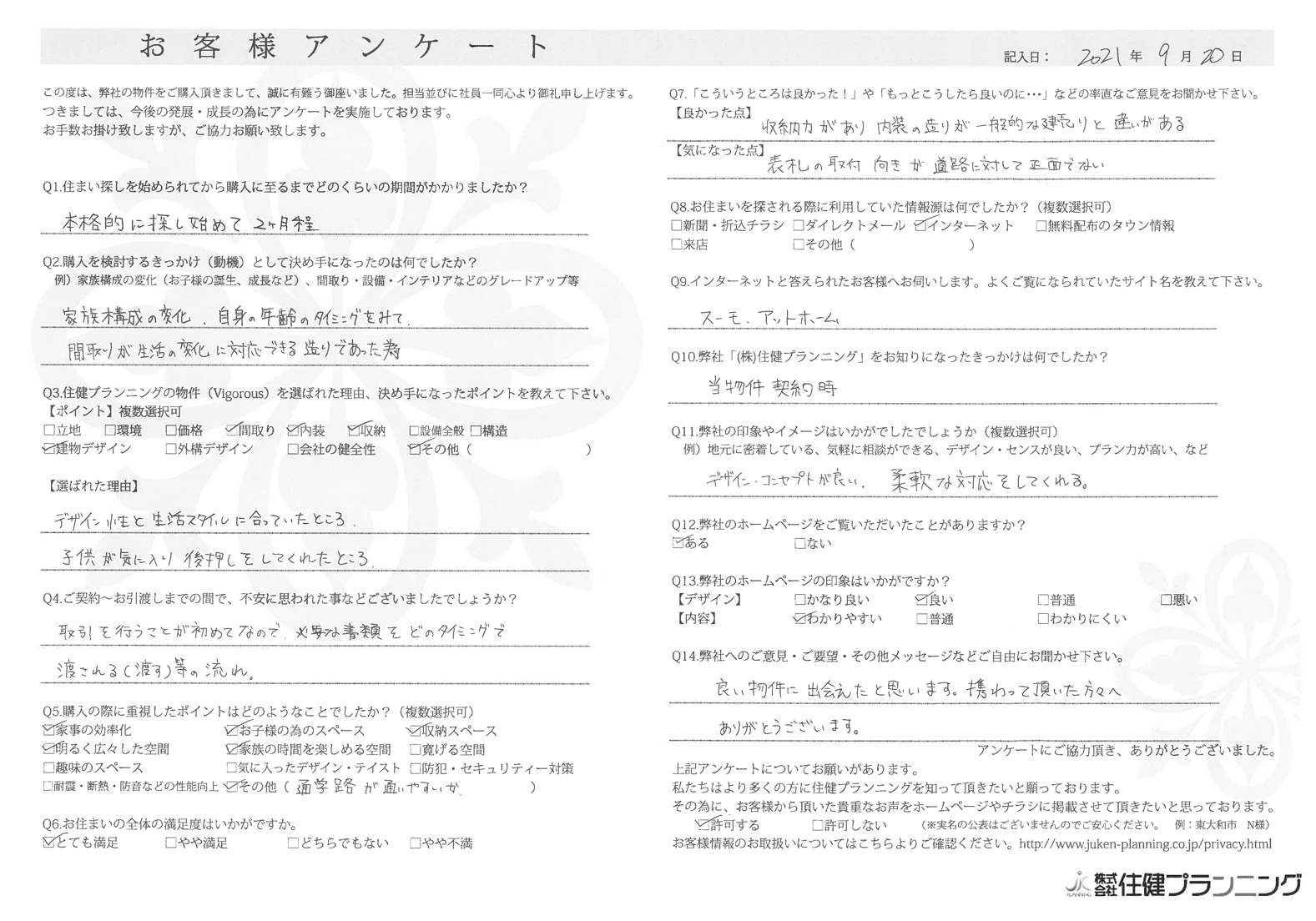Check the 会社の健全性 checkbox
This screenshot has height=921, width=1316.
point(293,450)
